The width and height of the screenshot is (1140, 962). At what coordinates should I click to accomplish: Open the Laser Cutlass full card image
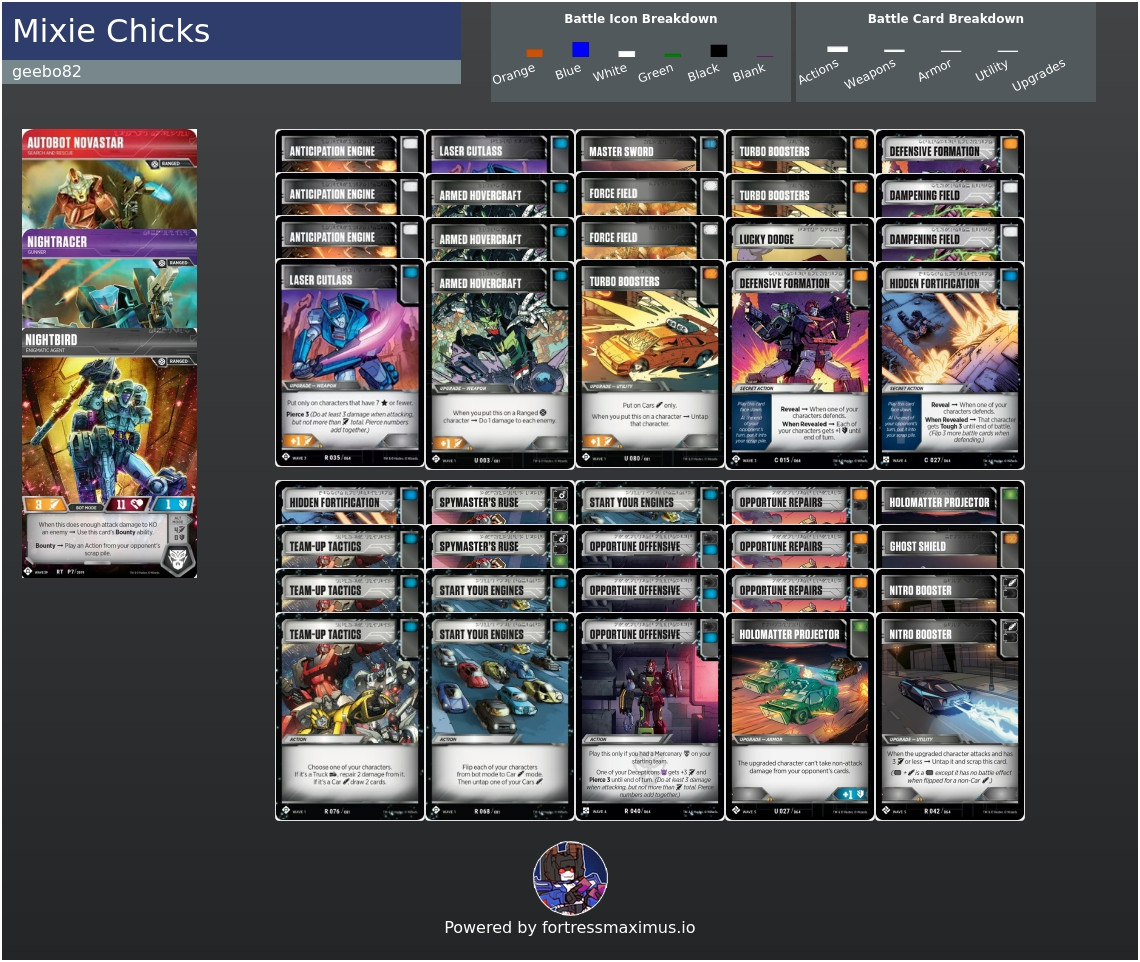350,364
